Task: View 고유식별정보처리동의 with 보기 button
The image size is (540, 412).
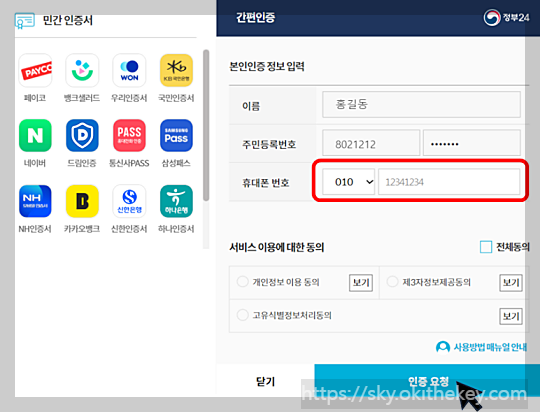Action: [x=511, y=316]
